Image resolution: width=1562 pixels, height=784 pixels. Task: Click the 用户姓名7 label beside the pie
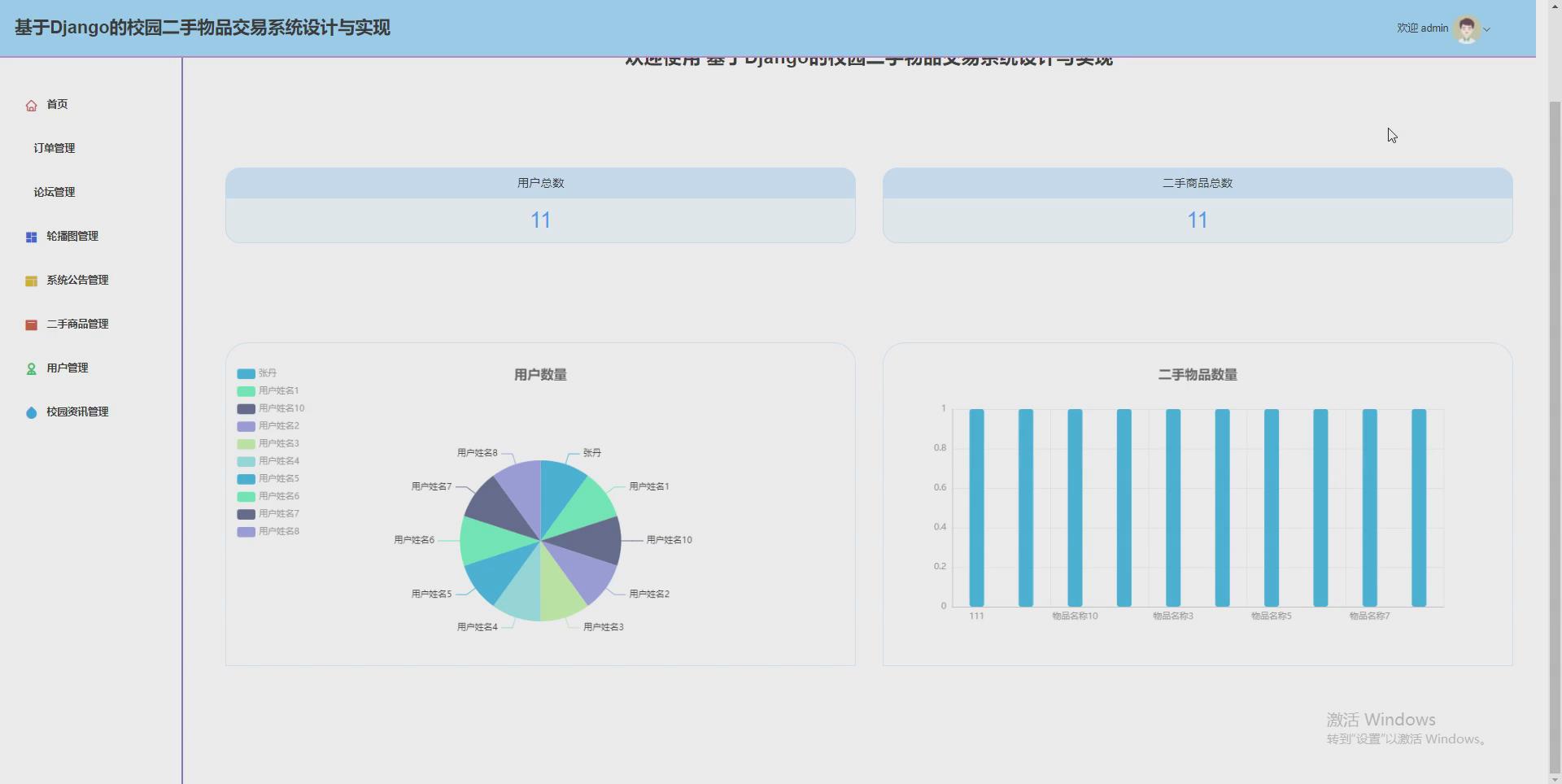(431, 486)
